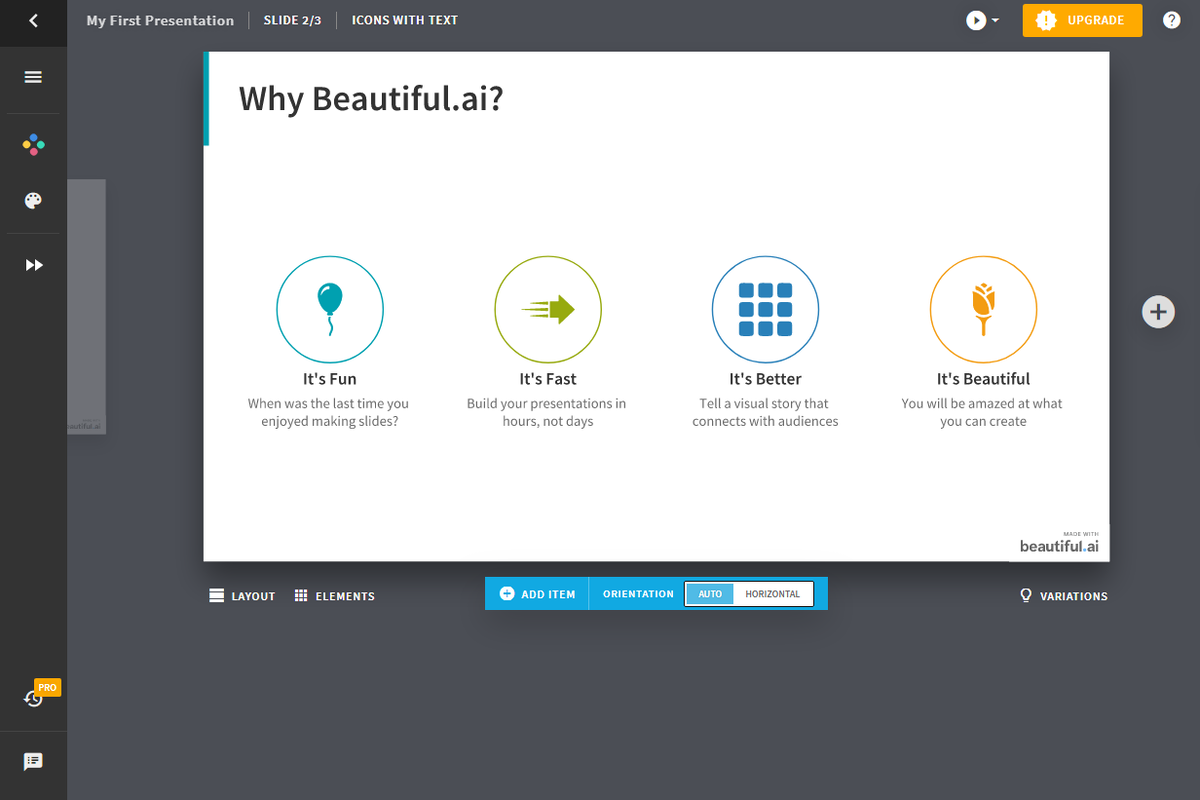
Task: Click text 'Build your presentations in'
Action: pyautogui.click(x=547, y=404)
